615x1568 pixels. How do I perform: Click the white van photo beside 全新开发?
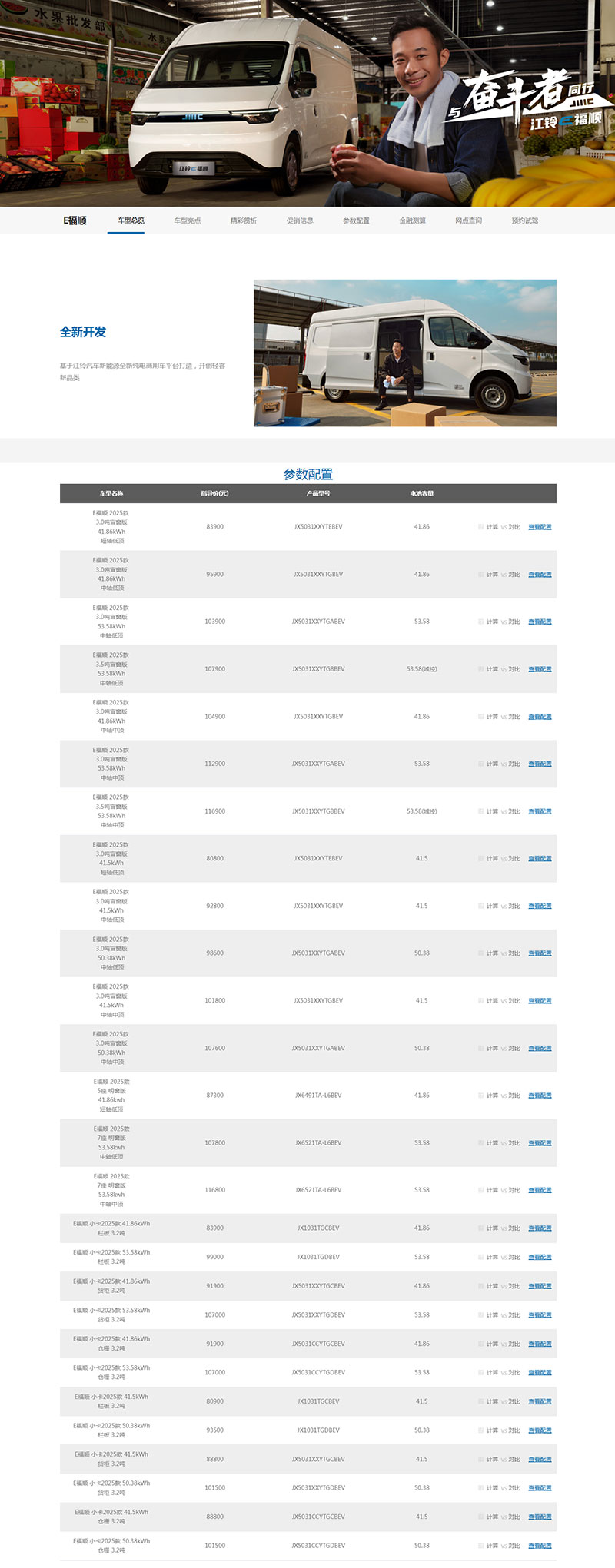pyautogui.click(x=405, y=353)
